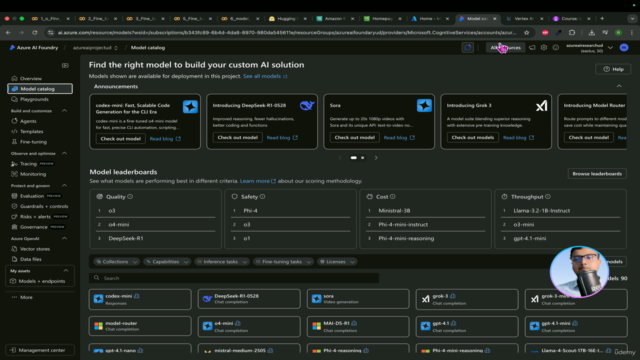Select Model catalog in sidebar
The image size is (640, 360).
[x=40, y=89]
